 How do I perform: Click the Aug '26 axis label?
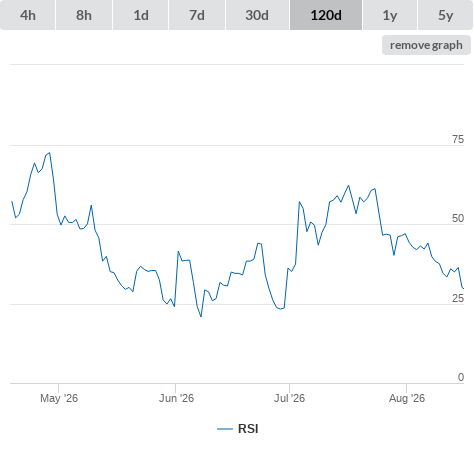407,398
